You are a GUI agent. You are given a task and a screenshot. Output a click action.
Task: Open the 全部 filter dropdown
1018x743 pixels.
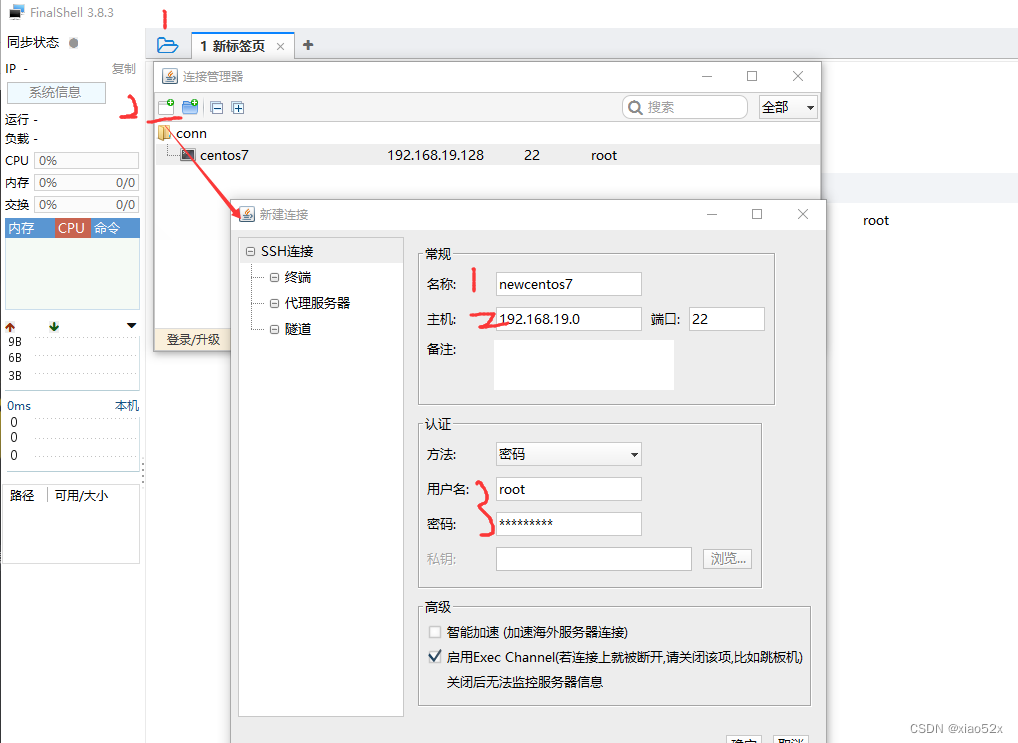[x=788, y=106]
